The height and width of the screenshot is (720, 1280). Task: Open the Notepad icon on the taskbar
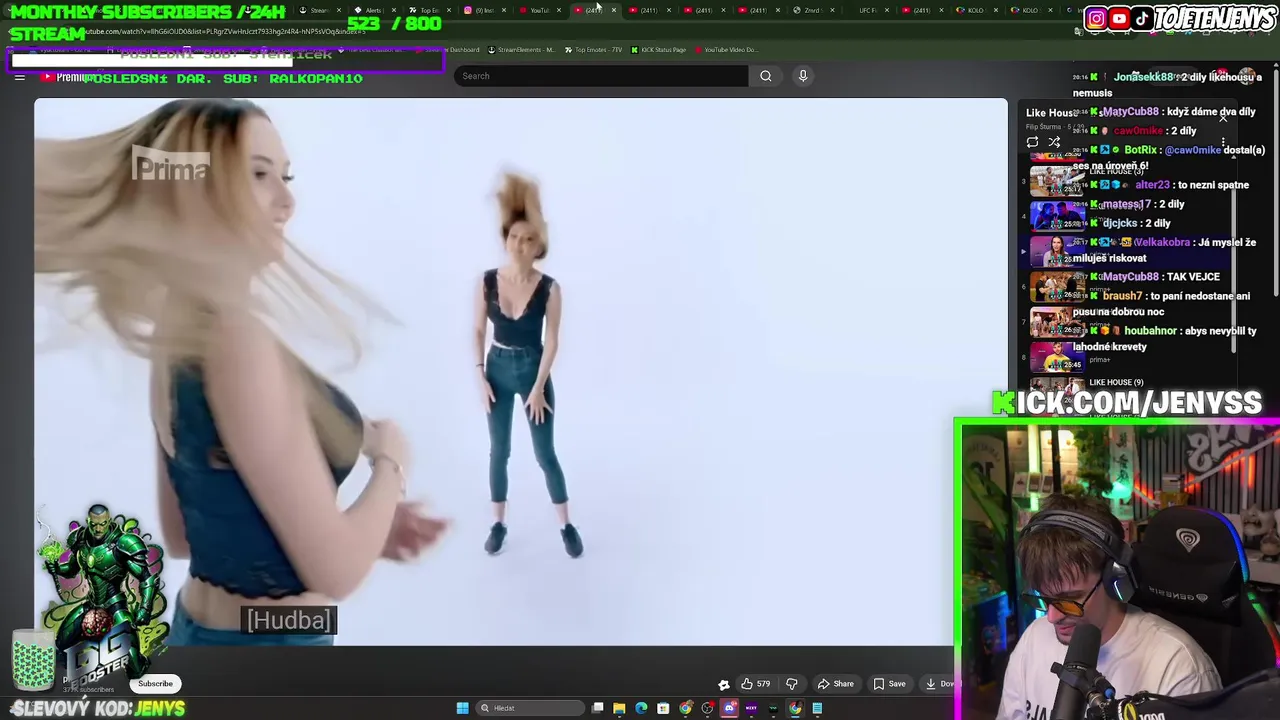tap(817, 708)
